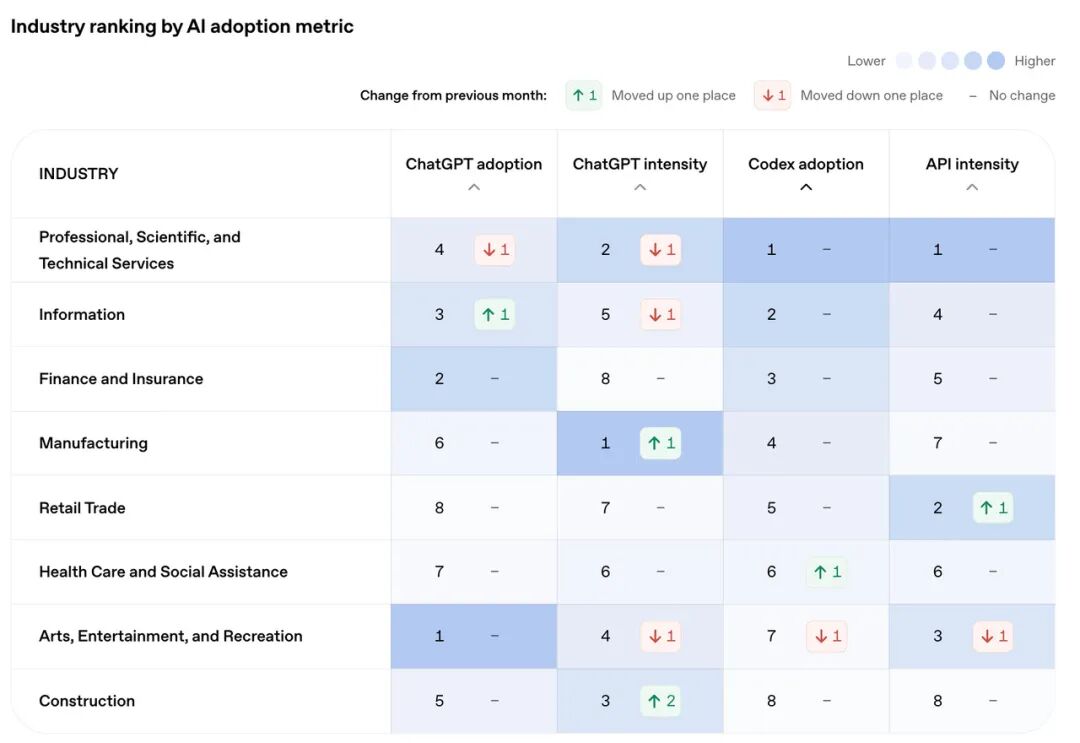The image size is (1080, 743).
Task: Click Finance ChatGPT adoption rank 2
Action: (439, 379)
